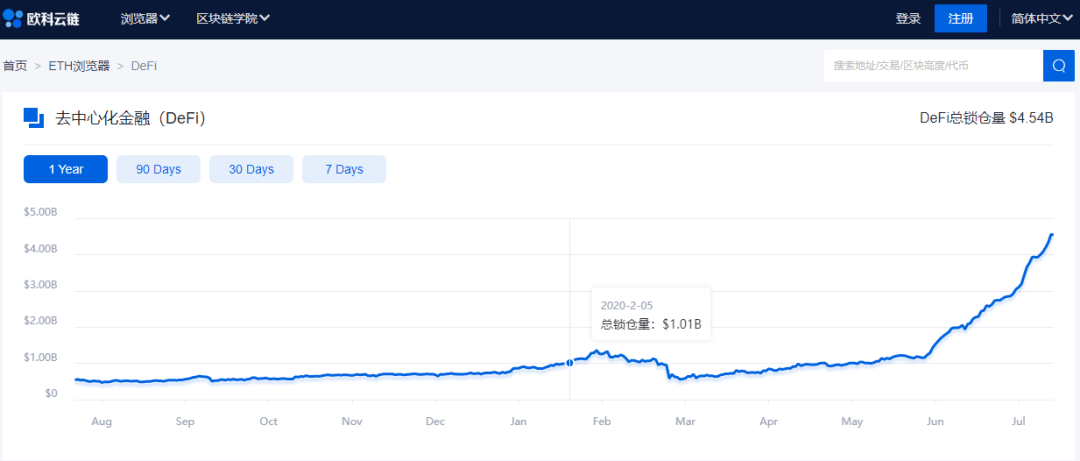Expand the 区块链学院 dropdown menu

(x=233, y=18)
